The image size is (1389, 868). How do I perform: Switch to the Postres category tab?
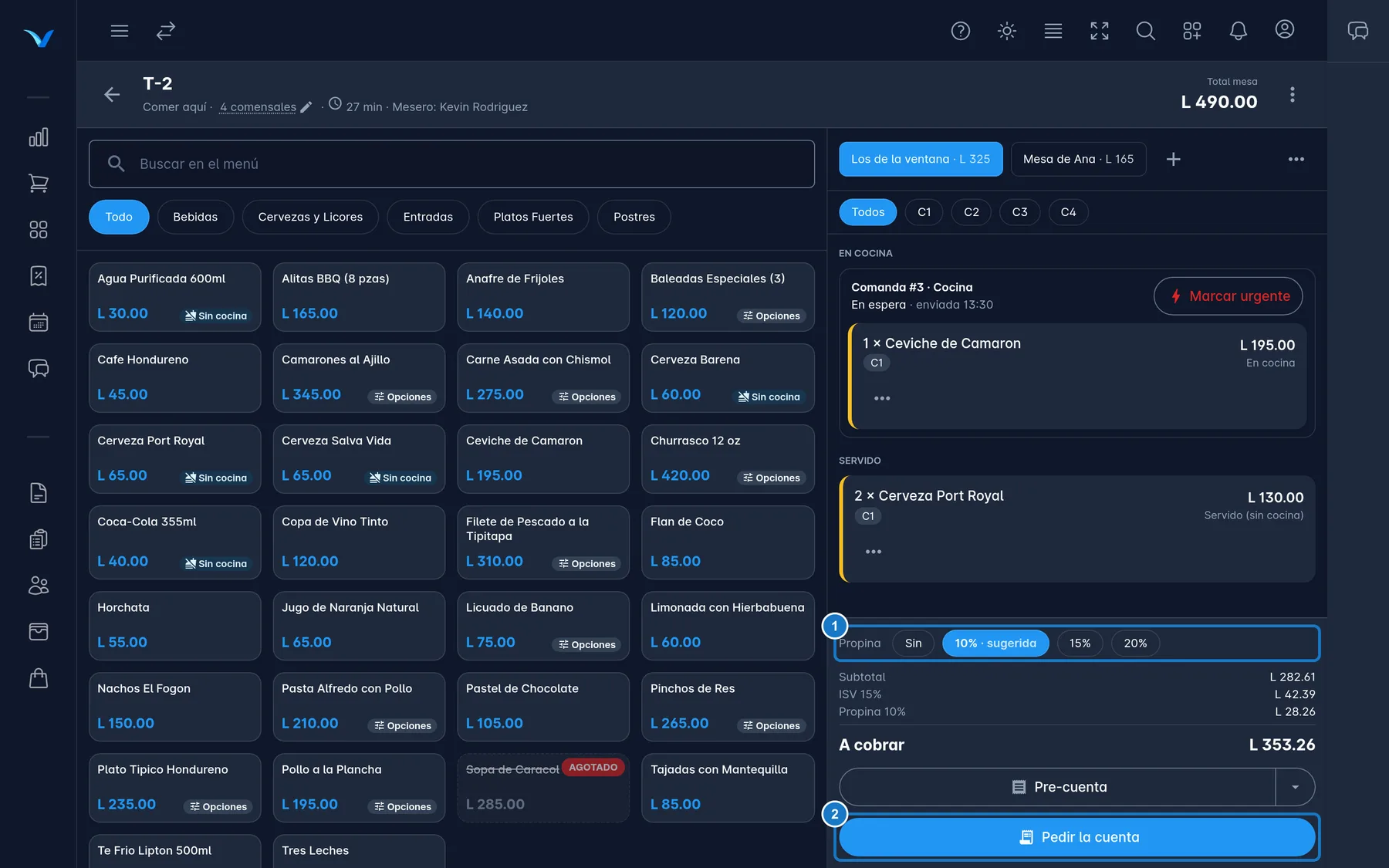pyautogui.click(x=634, y=217)
